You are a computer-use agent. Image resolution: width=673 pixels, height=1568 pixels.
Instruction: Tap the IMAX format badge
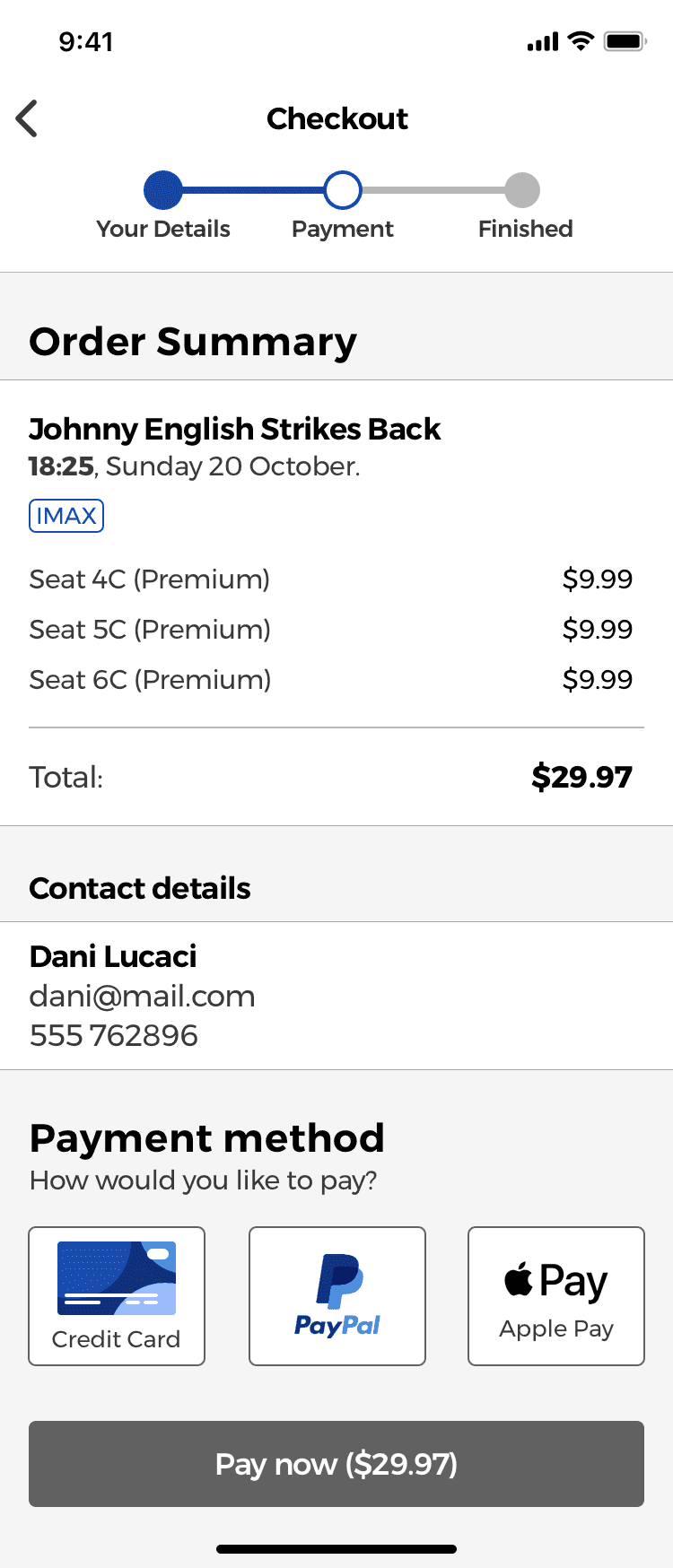(x=66, y=516)
